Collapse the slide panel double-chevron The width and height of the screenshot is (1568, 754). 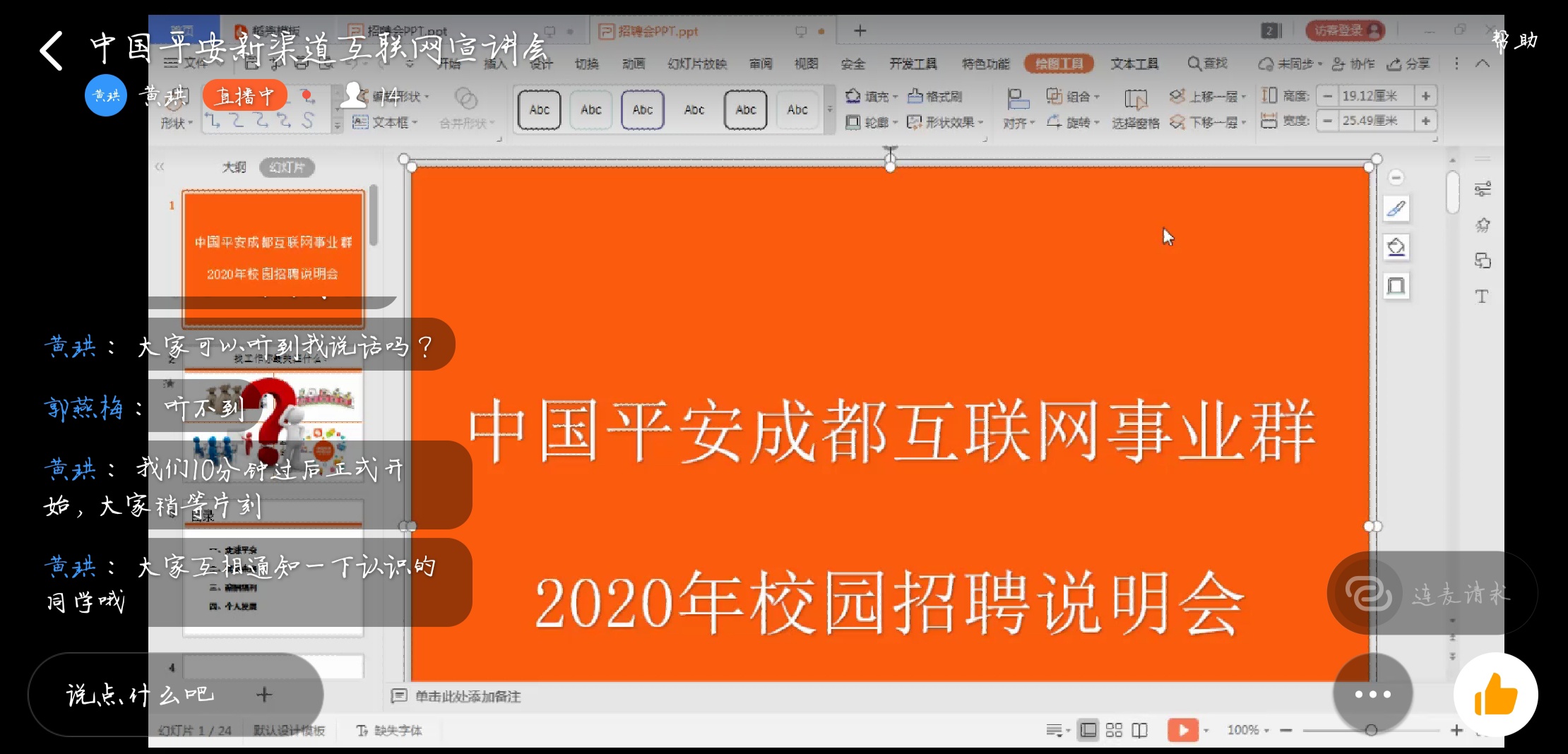pyautogui.click(x=160, y=167)
